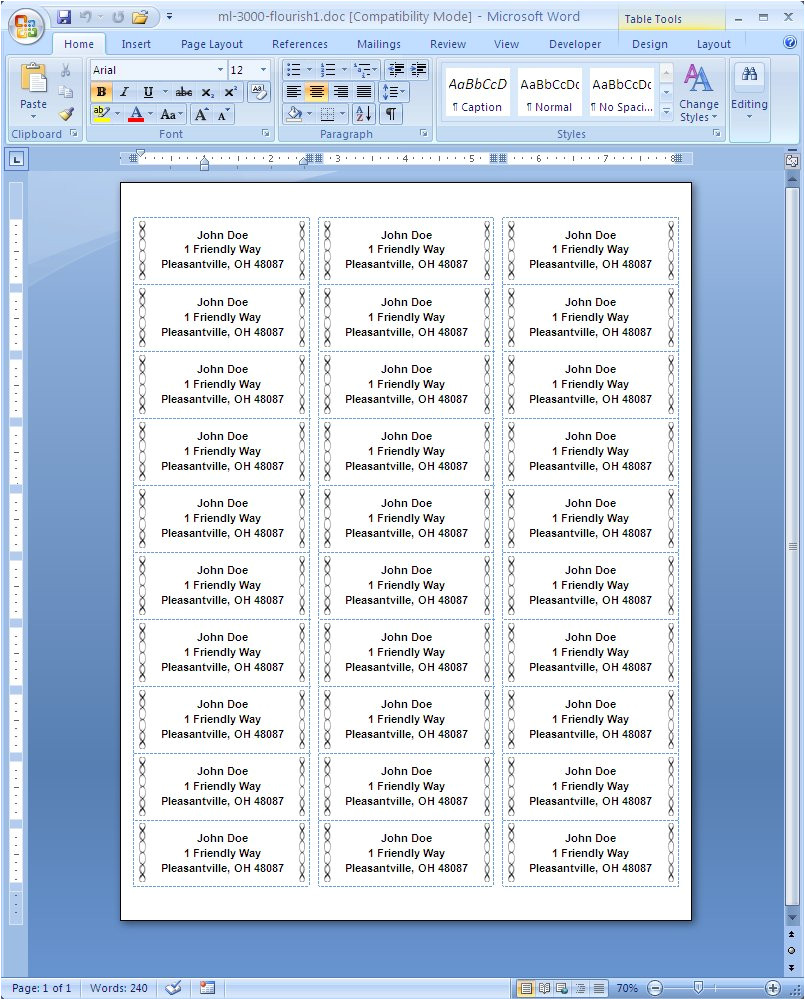The image size is (805, 1000).
Task: Switch to Full Screen Reading view
Action: point(543,989)
